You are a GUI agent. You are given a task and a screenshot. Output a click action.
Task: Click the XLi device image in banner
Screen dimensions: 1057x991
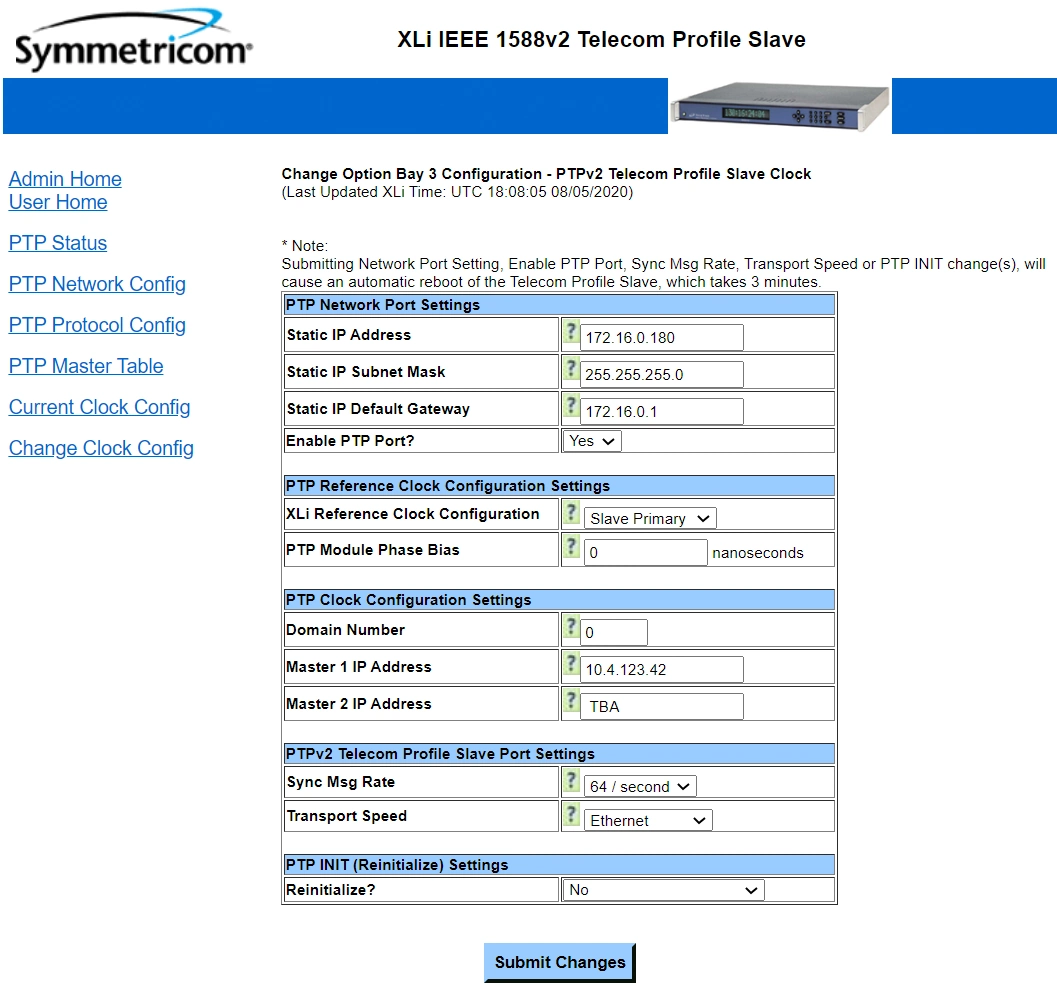(780, 107)
